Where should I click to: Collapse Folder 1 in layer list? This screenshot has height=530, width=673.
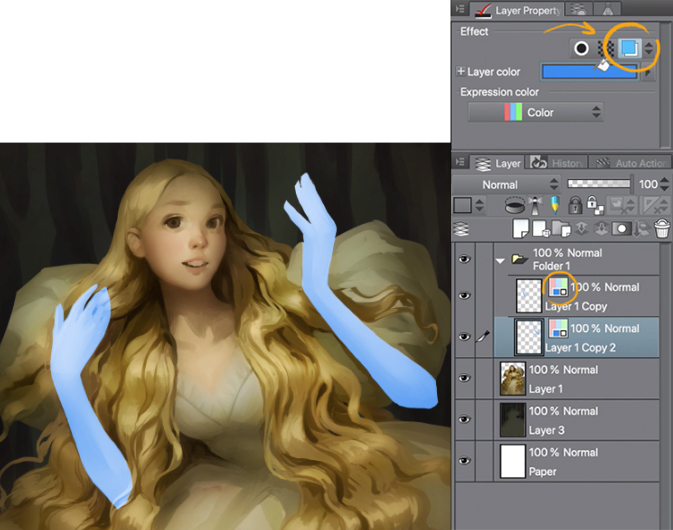(500, 259)
